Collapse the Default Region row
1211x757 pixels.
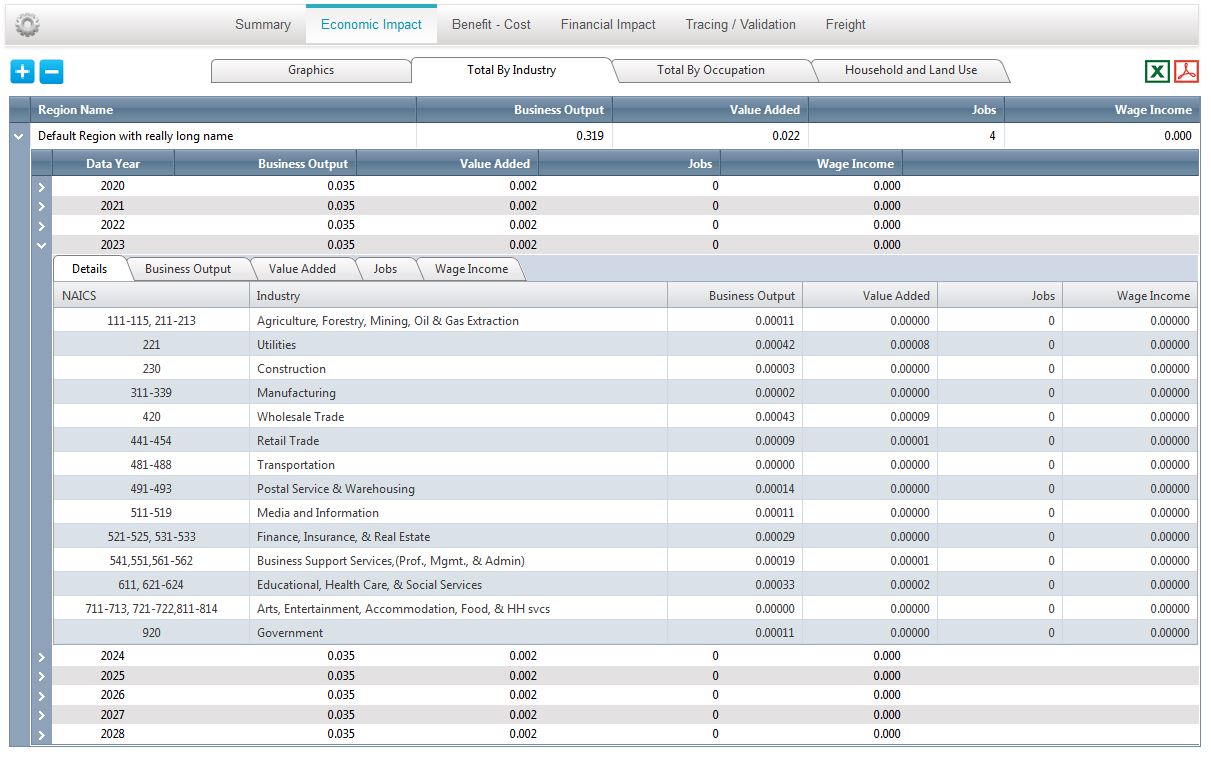[x=19, y=136]
